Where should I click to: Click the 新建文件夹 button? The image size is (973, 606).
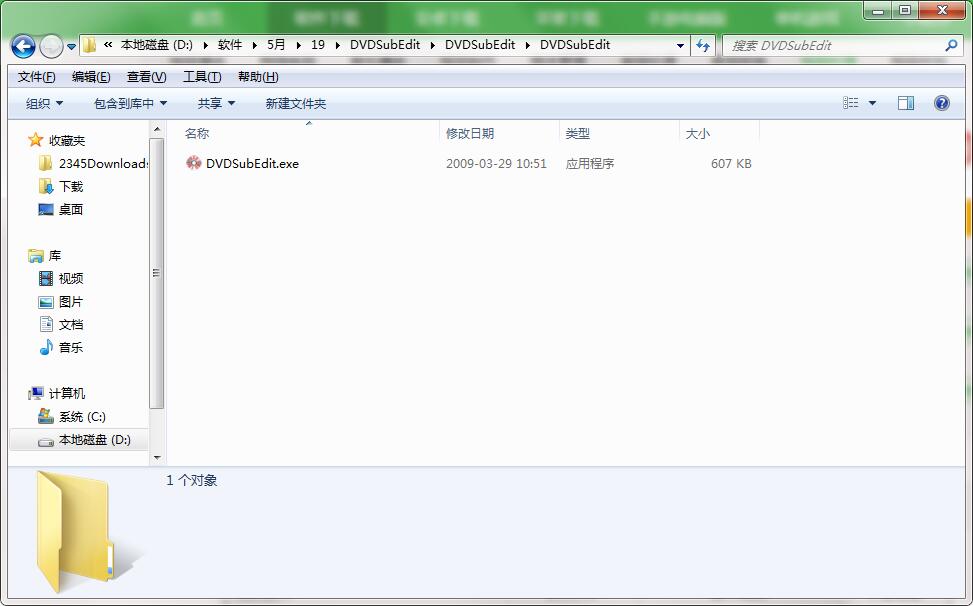(295, 104)
